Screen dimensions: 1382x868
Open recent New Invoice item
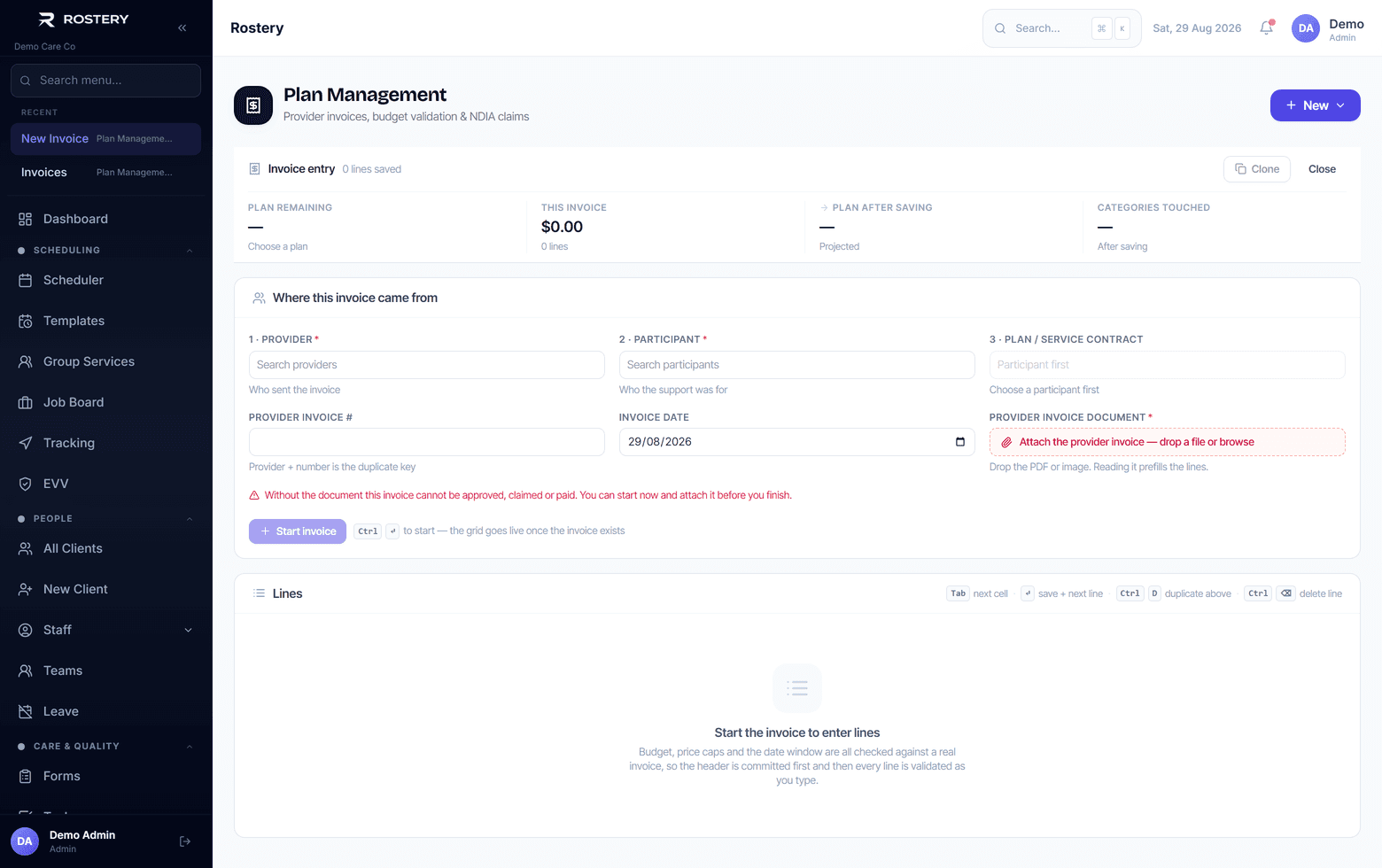106,139
